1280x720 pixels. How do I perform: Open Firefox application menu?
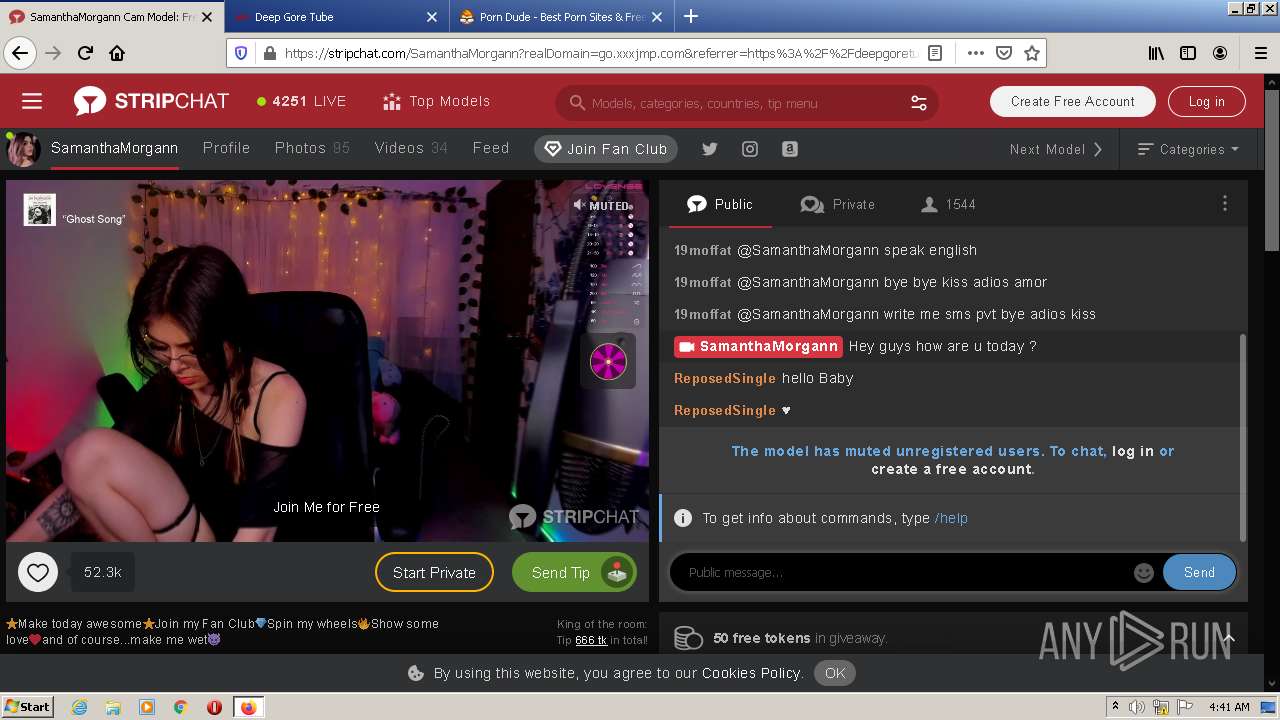coord(1260,53)
